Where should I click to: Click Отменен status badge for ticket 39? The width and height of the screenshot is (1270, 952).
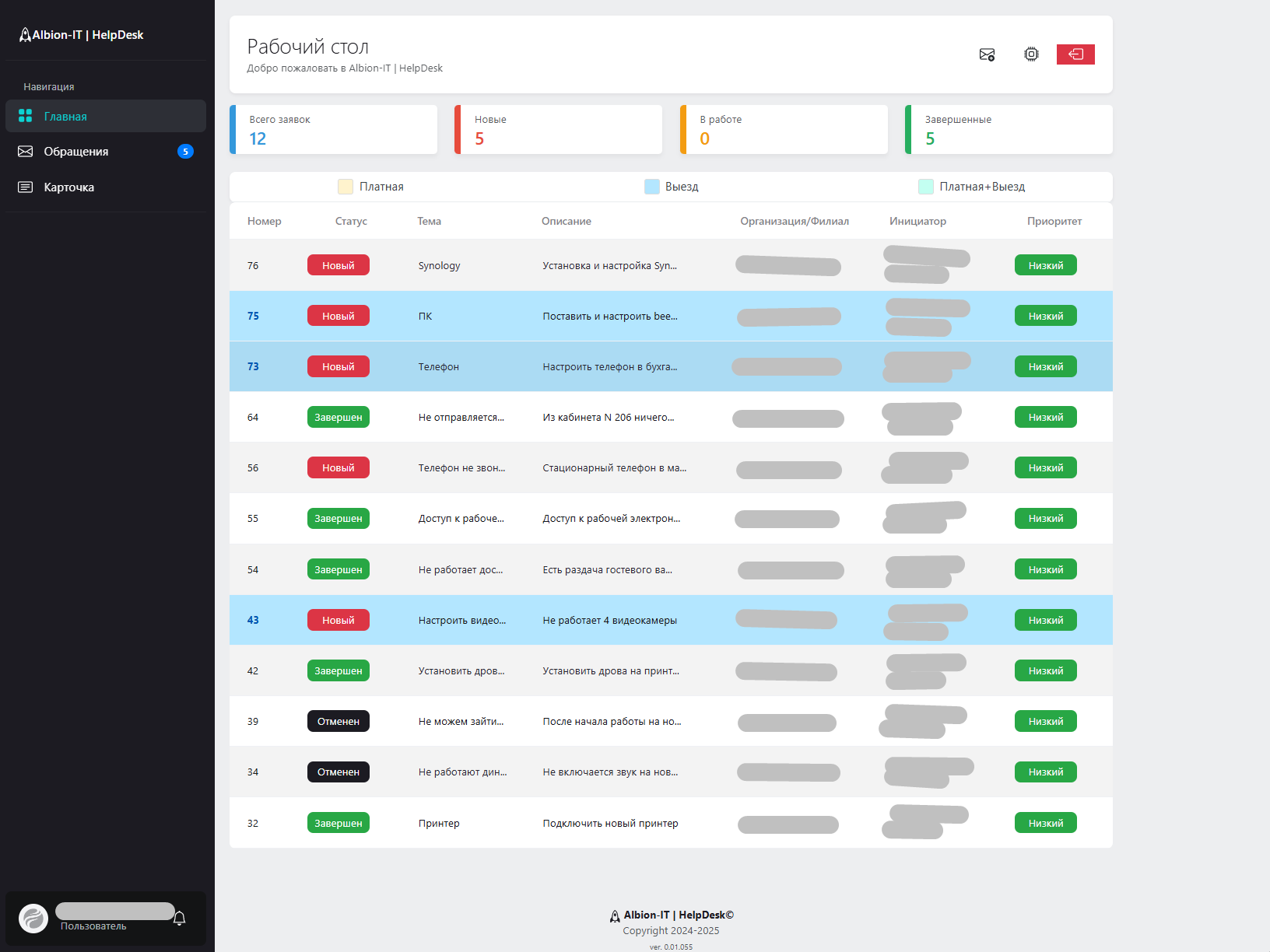pos(339,721)
